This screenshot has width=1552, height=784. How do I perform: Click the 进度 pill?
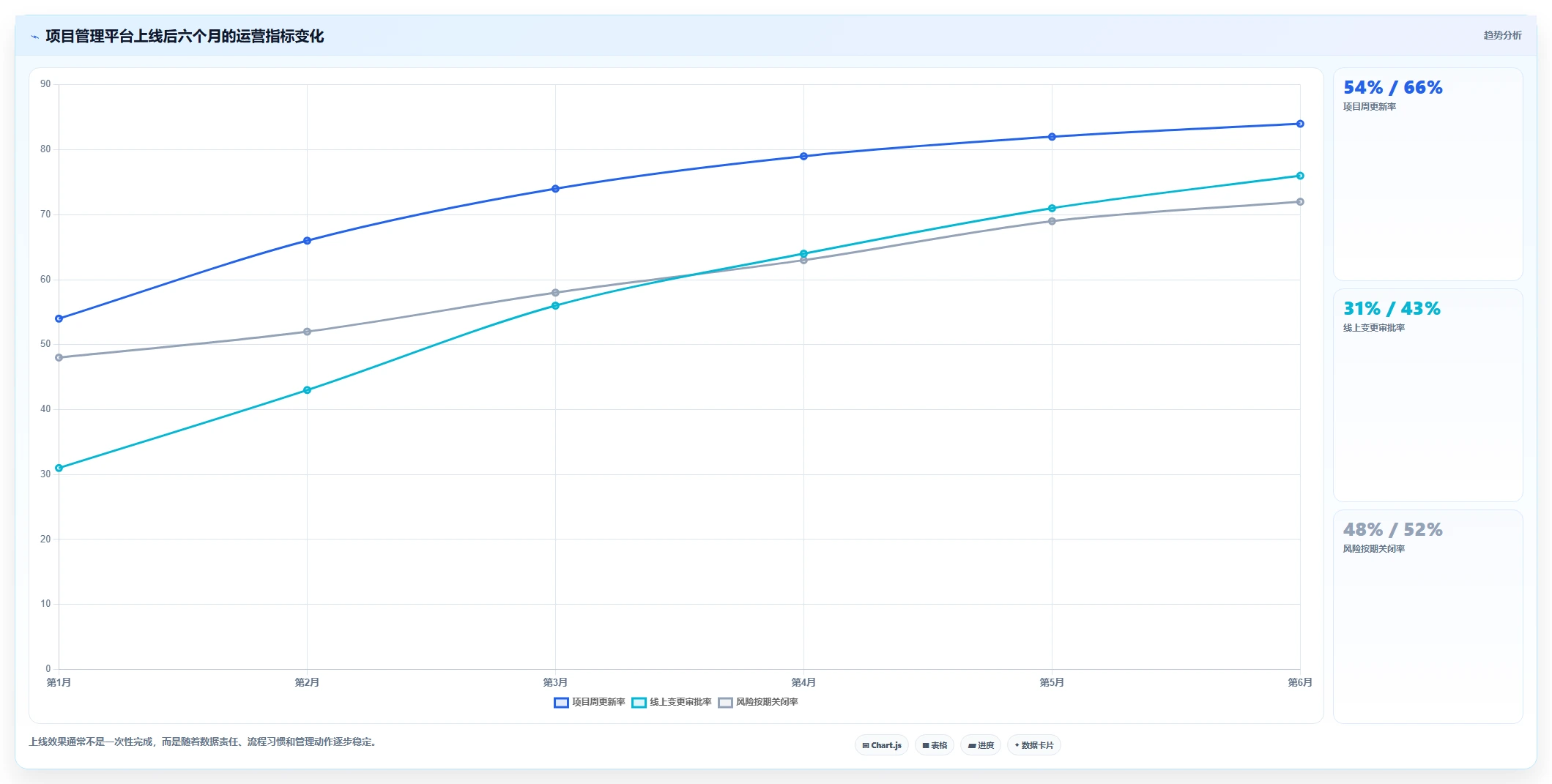point(981,745)
